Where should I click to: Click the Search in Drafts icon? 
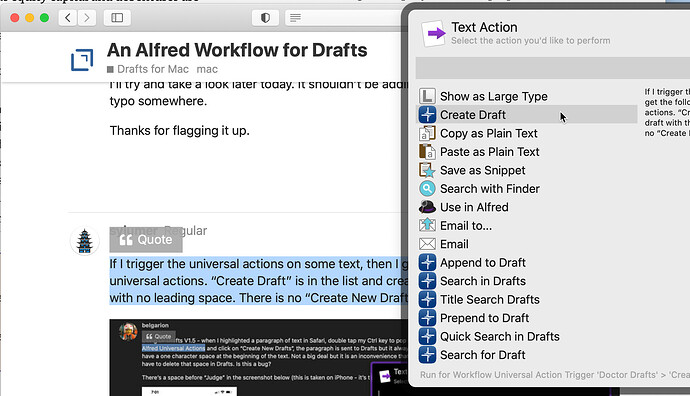(427, 281)
